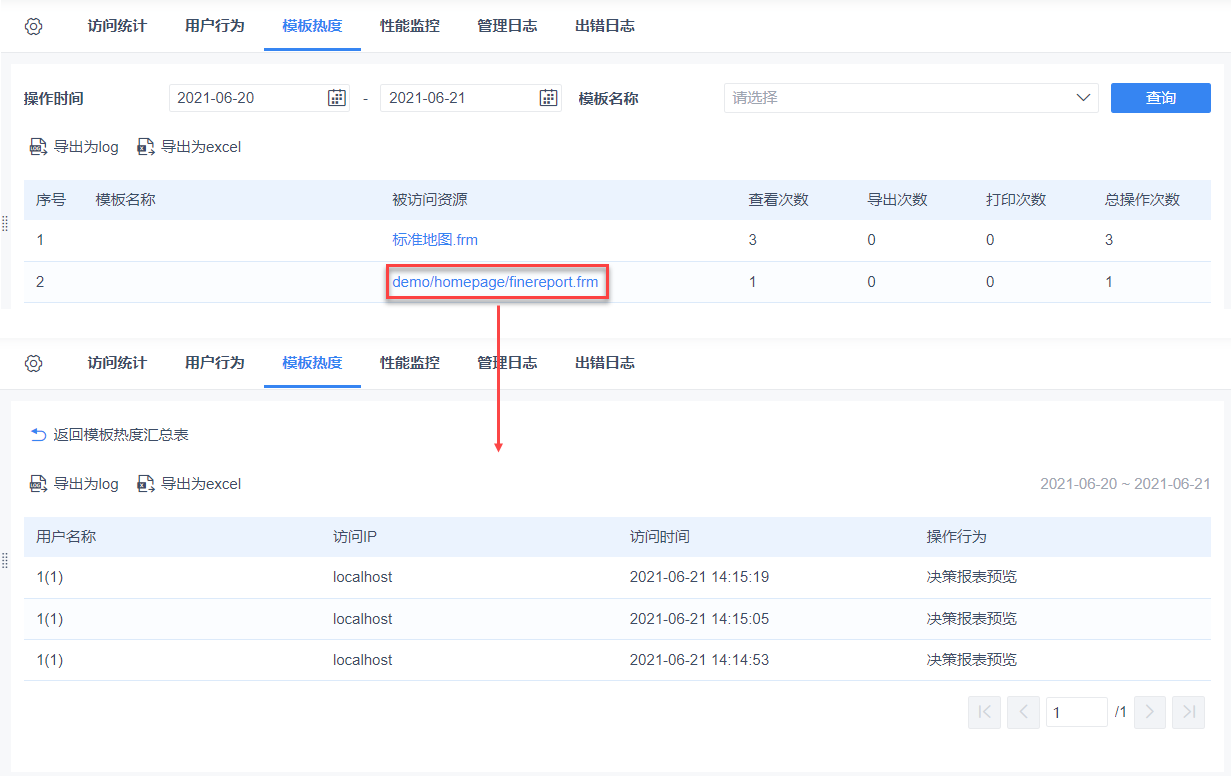Export lower detail table as excel
Image resolution: width=1231 pixels, height=776 pixels.
(189, 484)
